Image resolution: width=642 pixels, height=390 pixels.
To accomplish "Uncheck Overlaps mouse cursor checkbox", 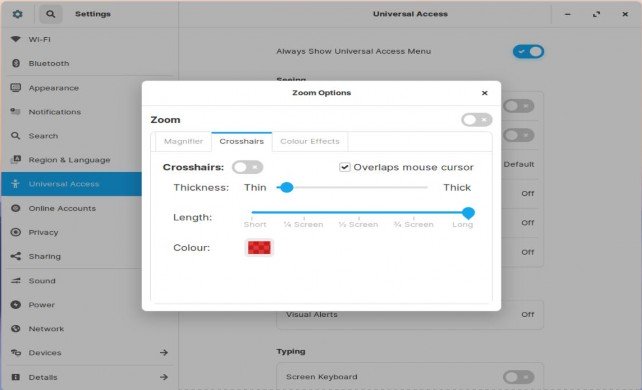I will 345,167.
